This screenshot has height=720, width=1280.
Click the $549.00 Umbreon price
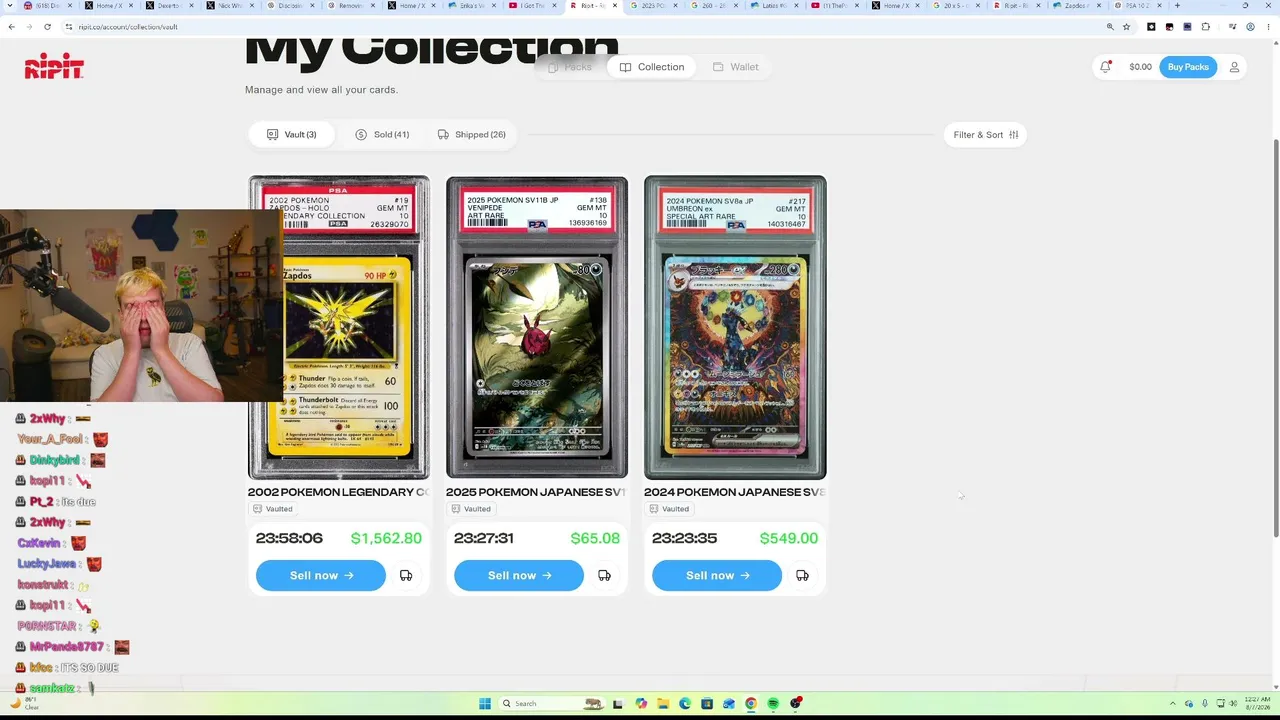(x=789, y=538)
